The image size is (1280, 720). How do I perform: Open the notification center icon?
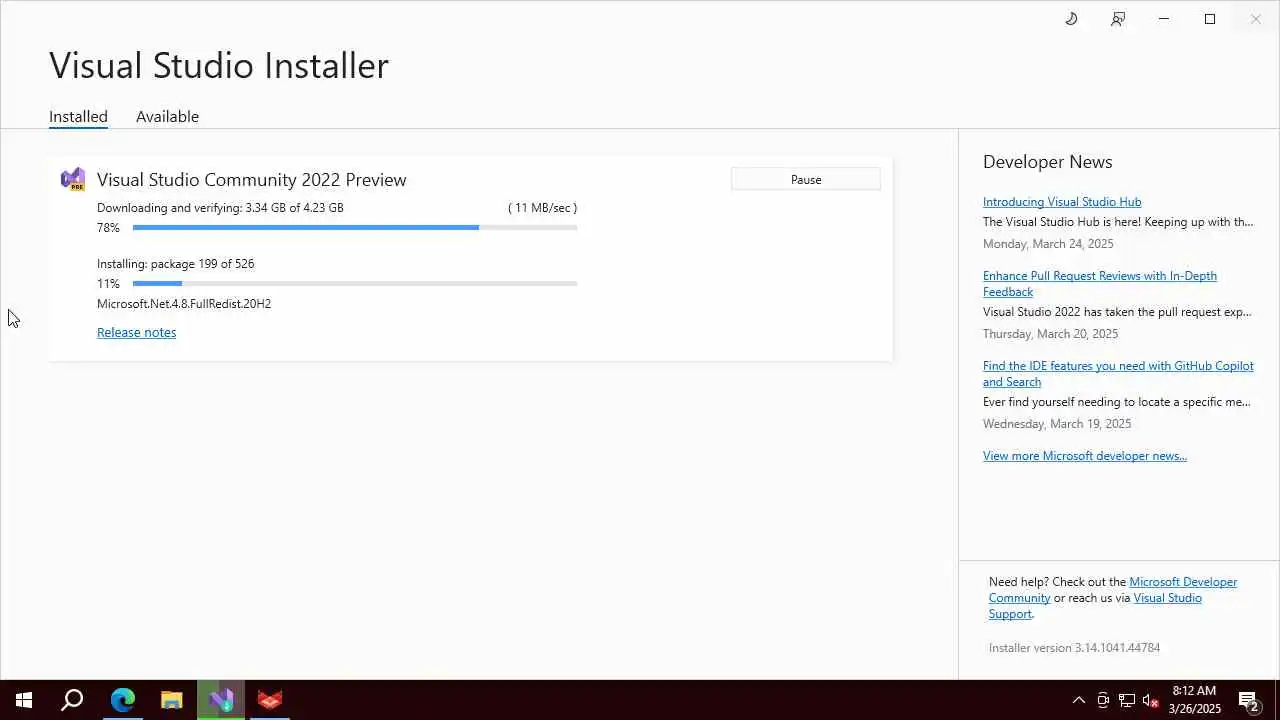[x=1248, y=700]
